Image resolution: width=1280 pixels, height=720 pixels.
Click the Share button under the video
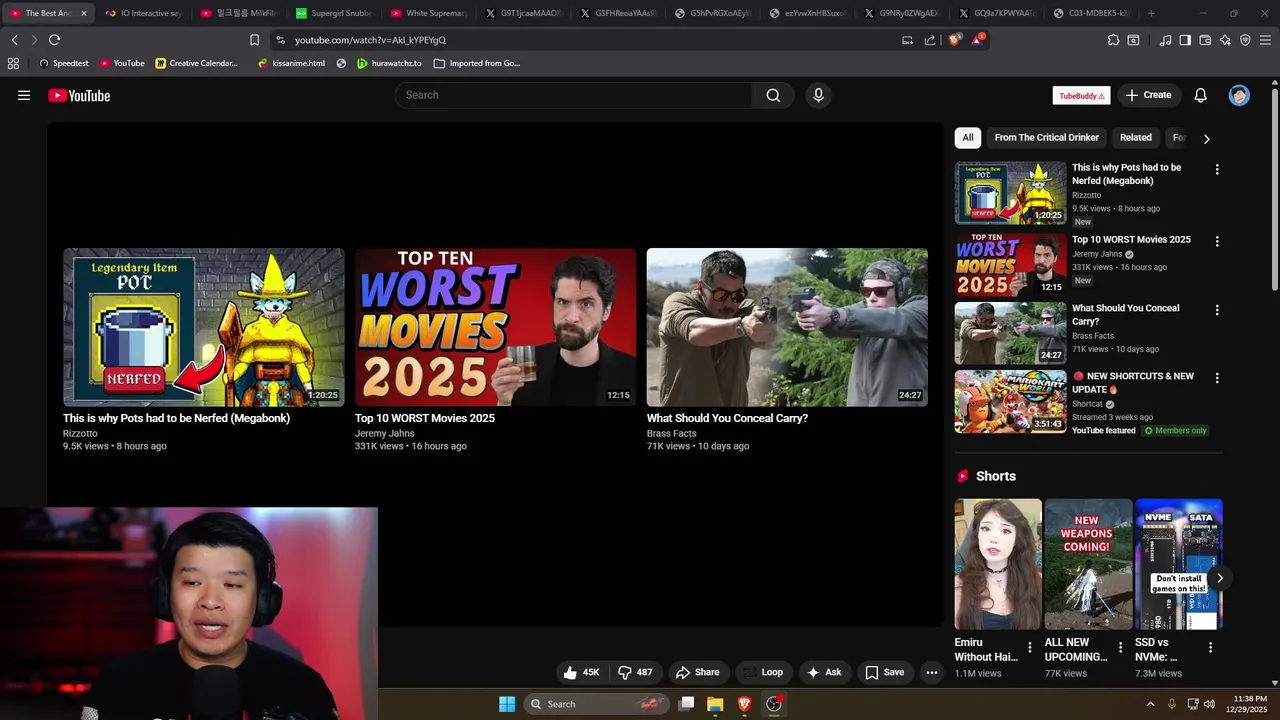[697, 672]
